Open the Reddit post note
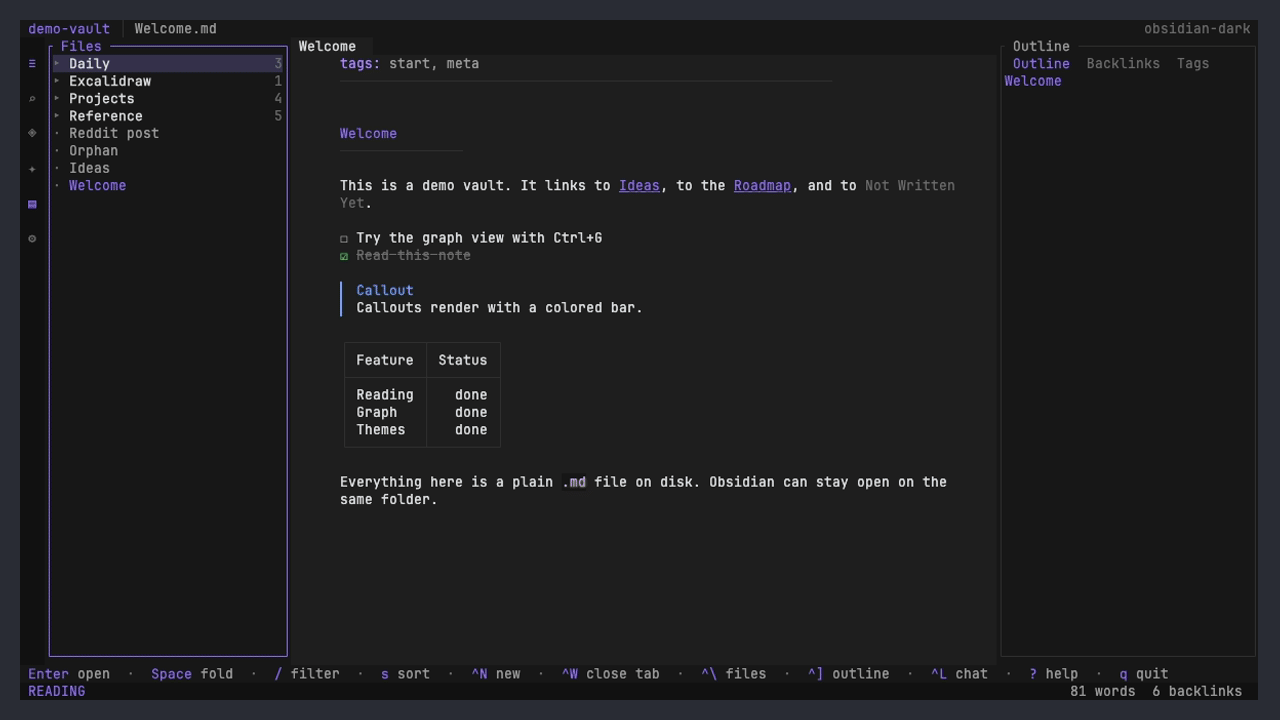 click(114, 133)
